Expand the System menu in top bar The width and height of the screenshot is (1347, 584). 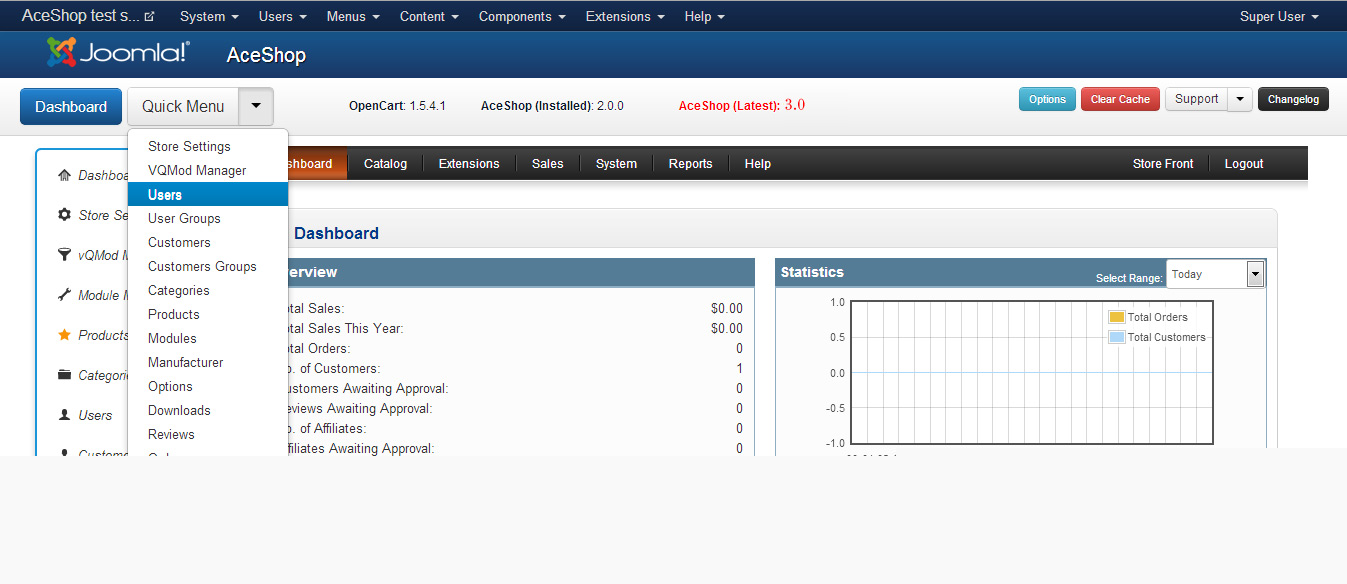point(209,17)
